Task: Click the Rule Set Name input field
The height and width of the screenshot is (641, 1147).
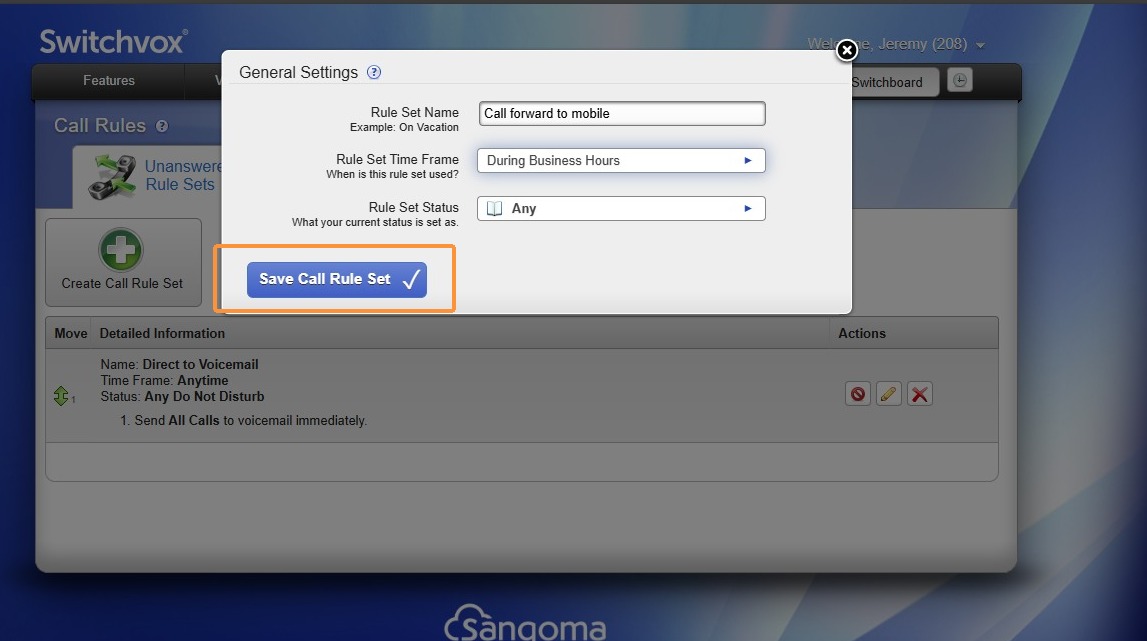Action: click(x=622, y=113)
